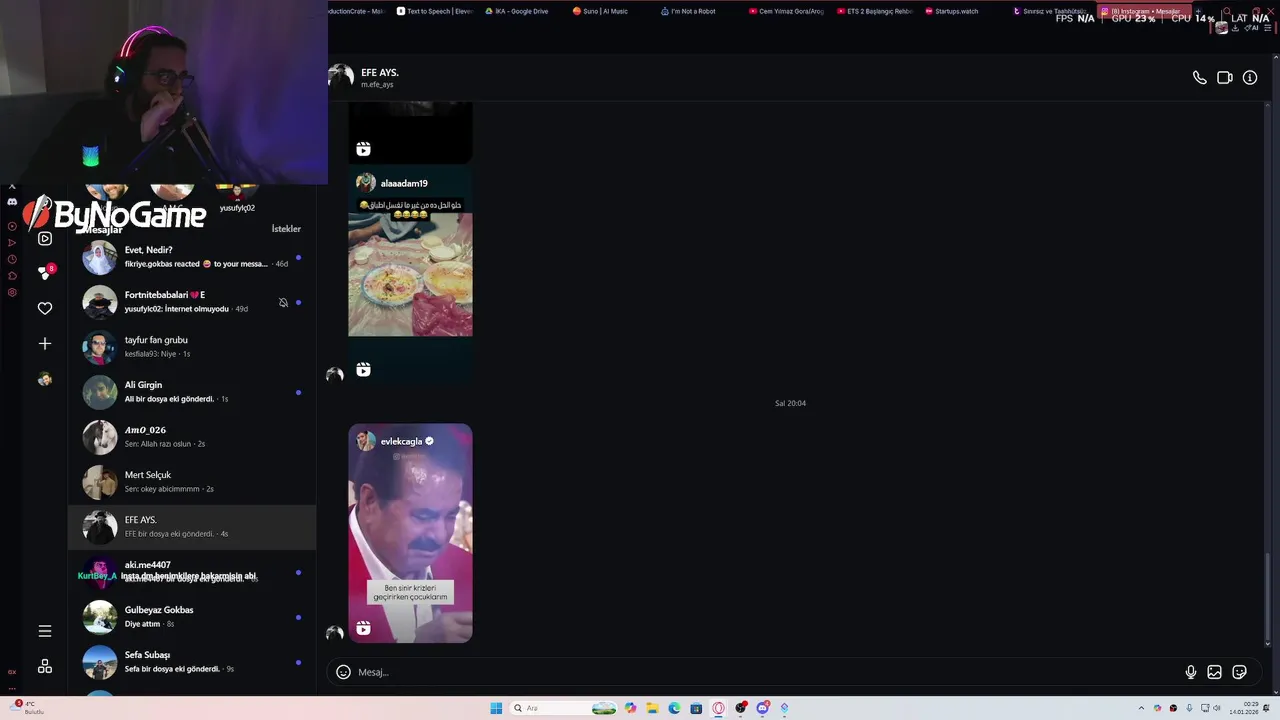Show hidden tray icons chevron
This screenshot has width=1280, height=720.
pos(1141,708)
